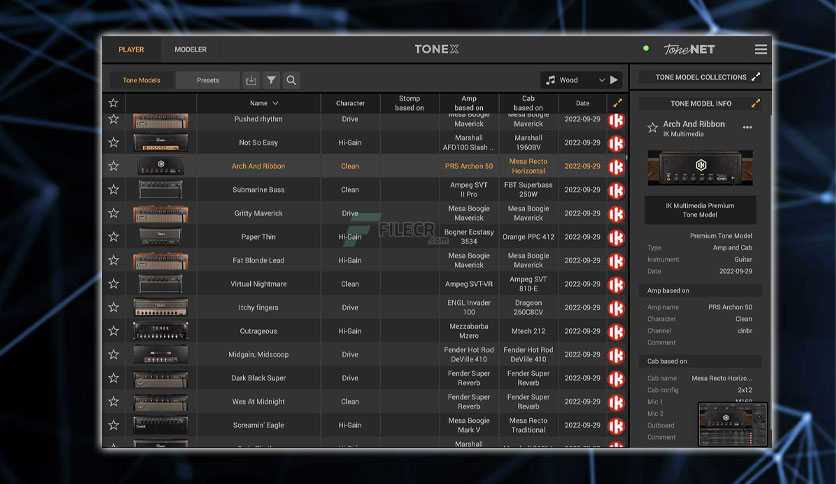Click the search magnifier icon

click(x=291, y=80)
